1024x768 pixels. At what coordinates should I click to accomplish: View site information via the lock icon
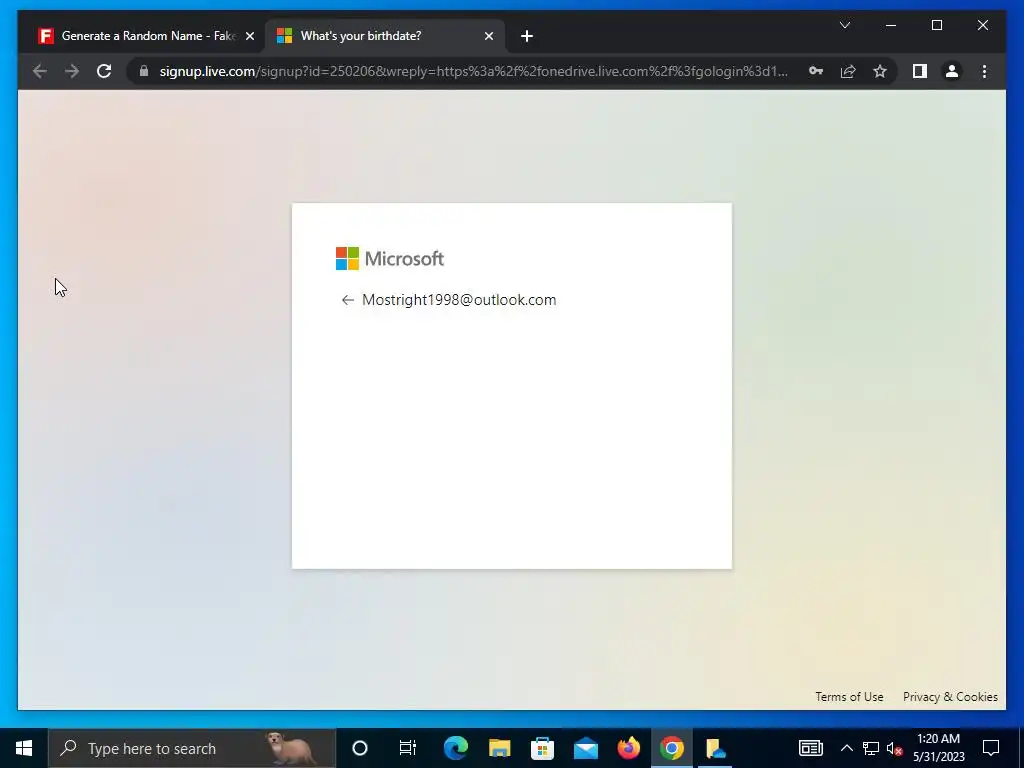[x=144, y=71]
